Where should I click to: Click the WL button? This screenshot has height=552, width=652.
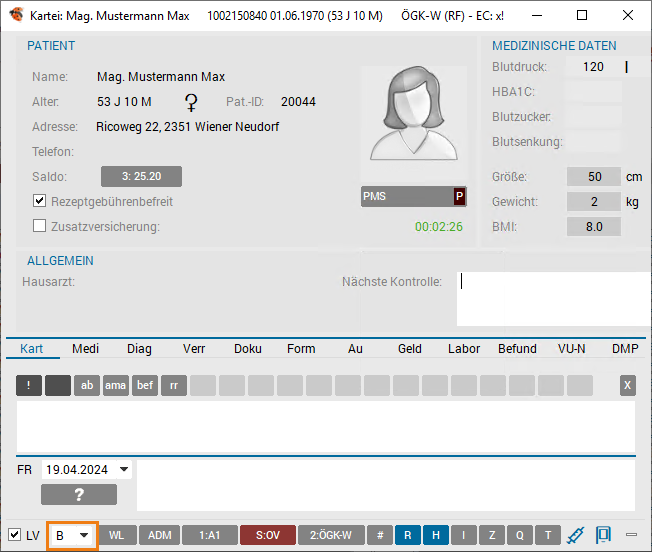coord(116,535)
